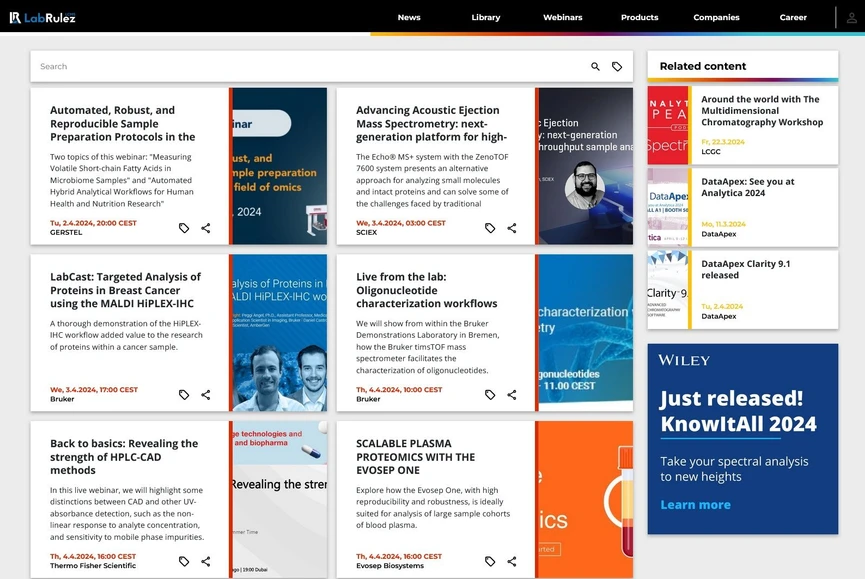The width and height of the screenshot is (865, 579).
Task: Click Evosep Biosystems company name
Action: (390, 566)
